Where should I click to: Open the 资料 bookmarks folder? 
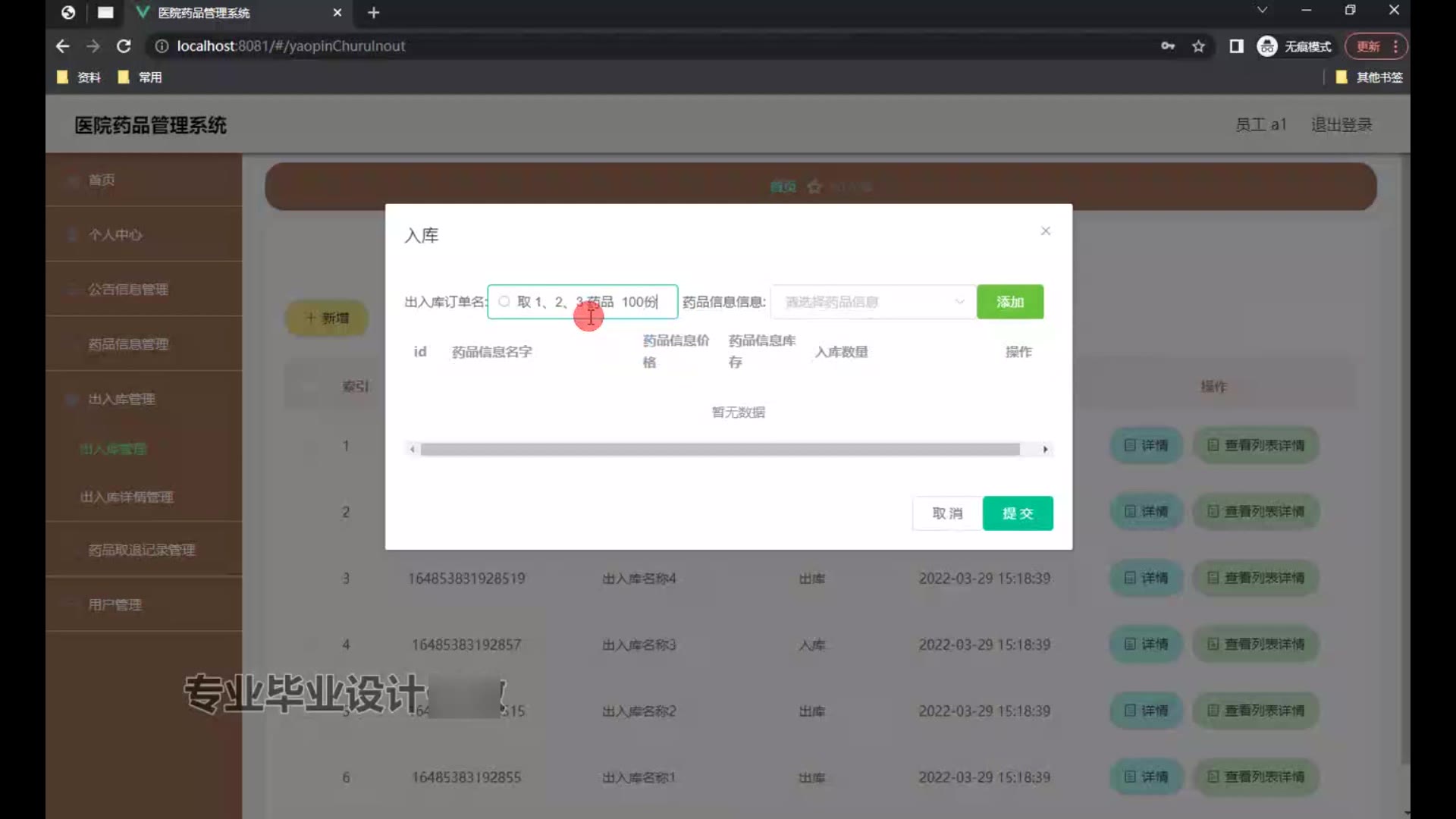[x=79, y=77]
